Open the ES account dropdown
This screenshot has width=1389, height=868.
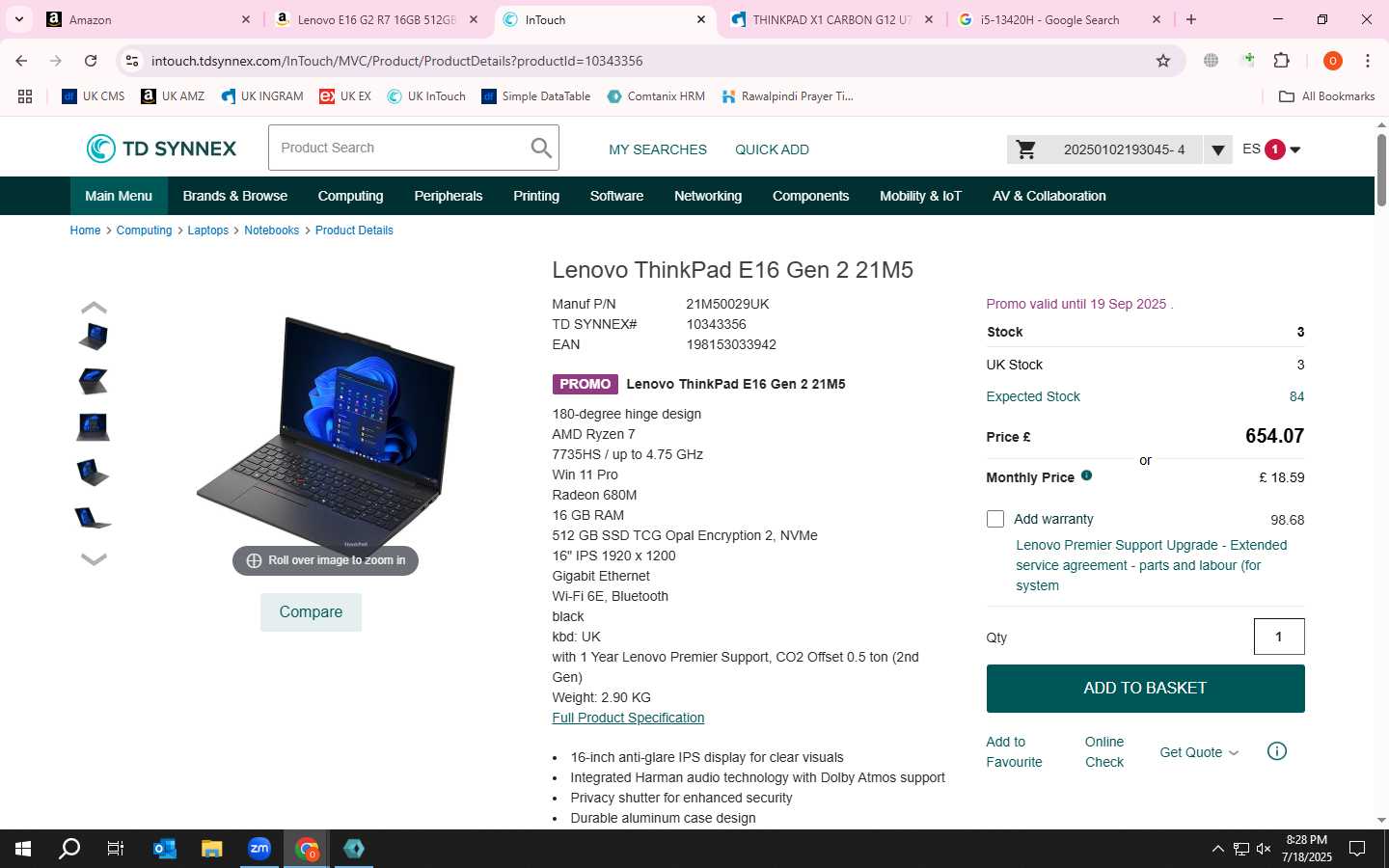tap(1271, 149)
